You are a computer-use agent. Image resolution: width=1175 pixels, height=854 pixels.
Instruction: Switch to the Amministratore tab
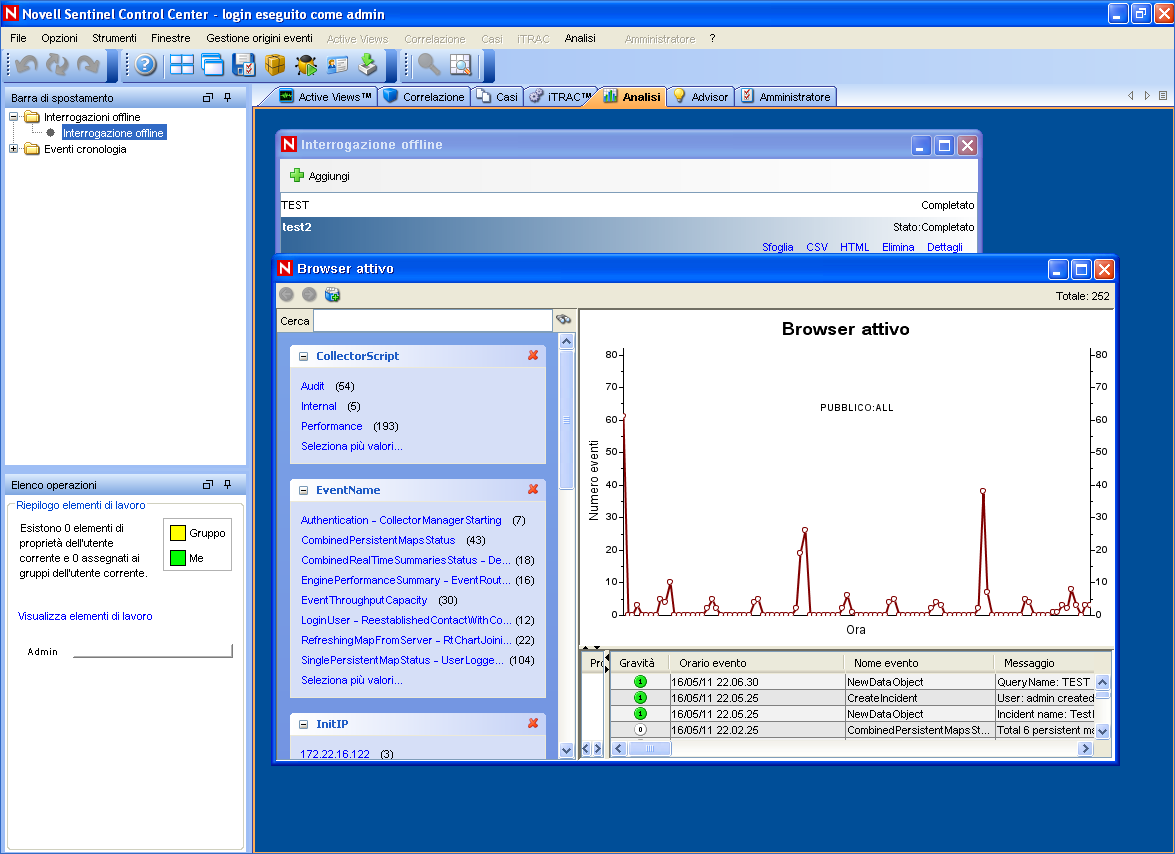click(786, 97)
